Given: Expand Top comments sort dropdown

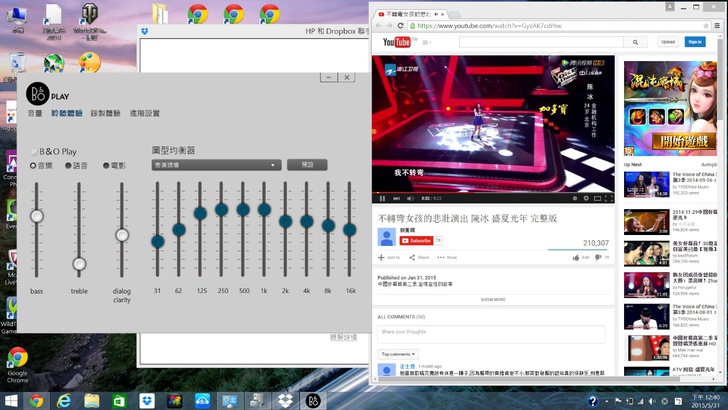Looking at the screenshot, I should click(398, 354).
